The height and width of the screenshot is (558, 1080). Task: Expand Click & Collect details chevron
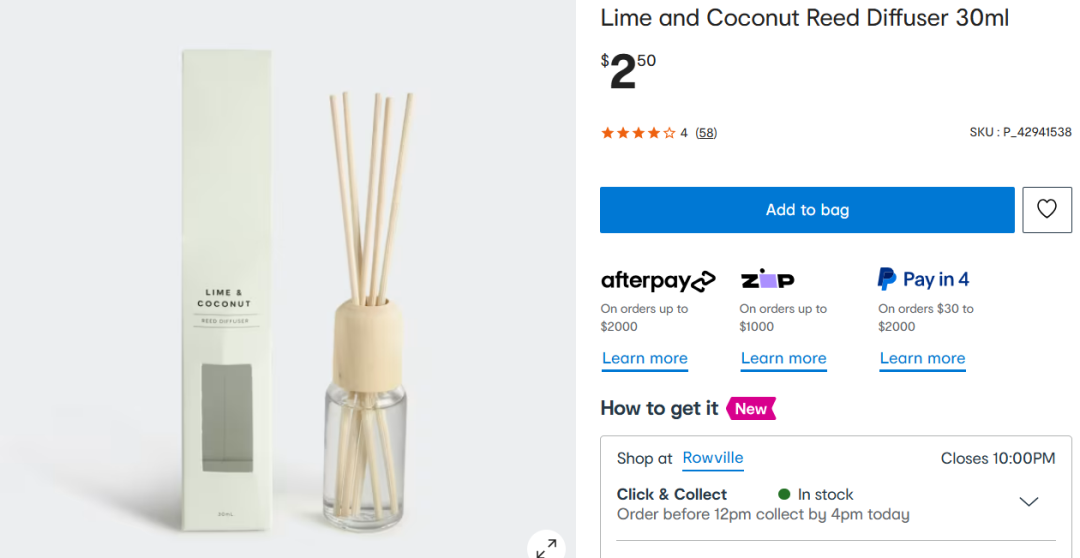(x=1028, y=502)
